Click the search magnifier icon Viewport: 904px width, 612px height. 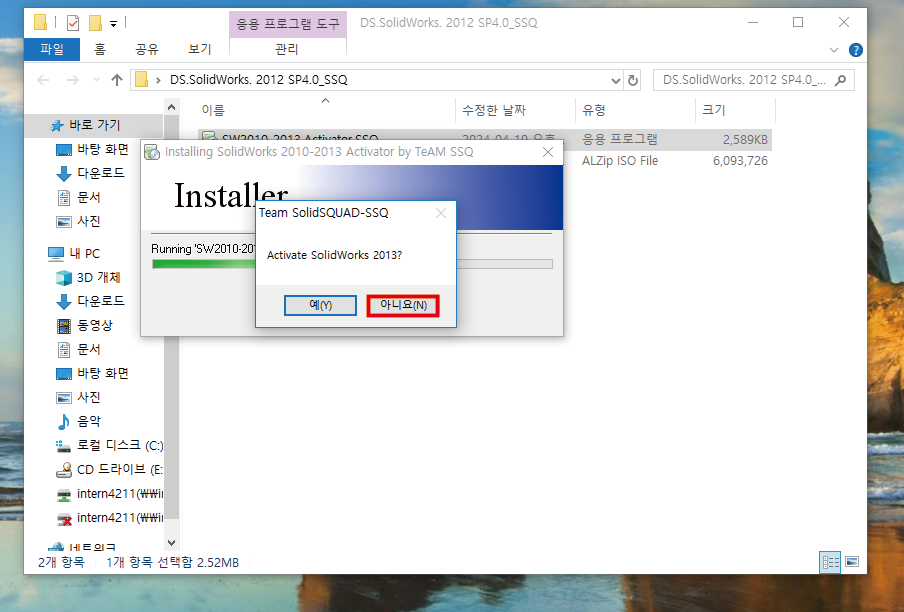(841, 80)
